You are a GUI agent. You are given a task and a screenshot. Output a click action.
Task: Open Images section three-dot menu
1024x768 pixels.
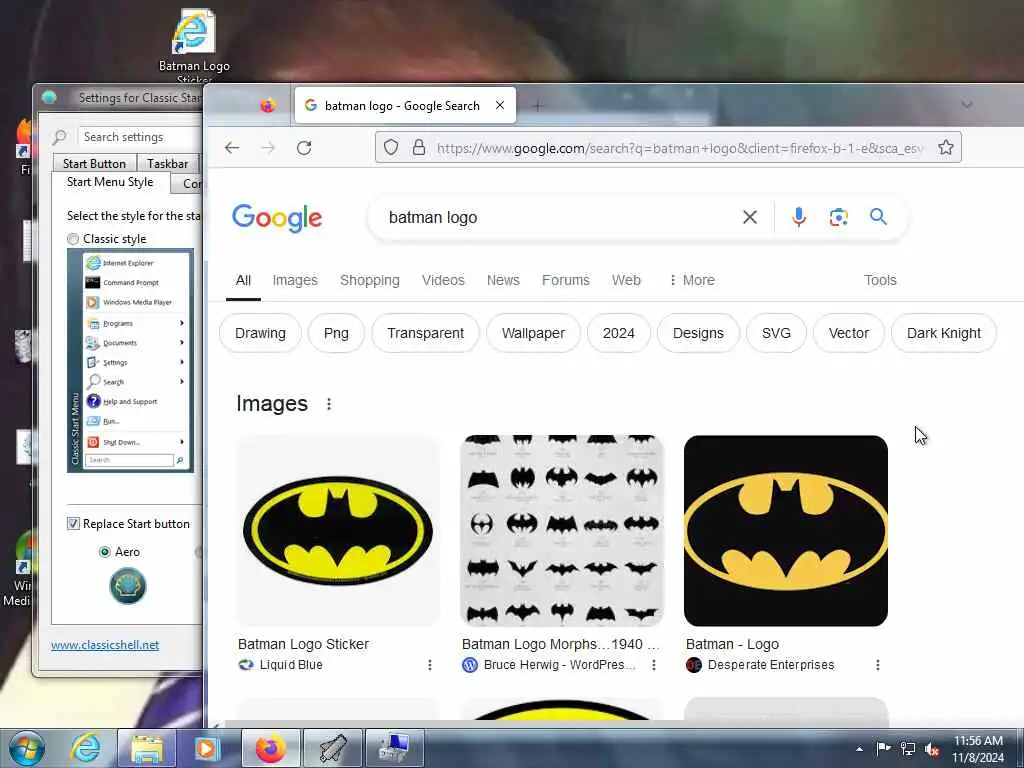[x=328, y=404]
